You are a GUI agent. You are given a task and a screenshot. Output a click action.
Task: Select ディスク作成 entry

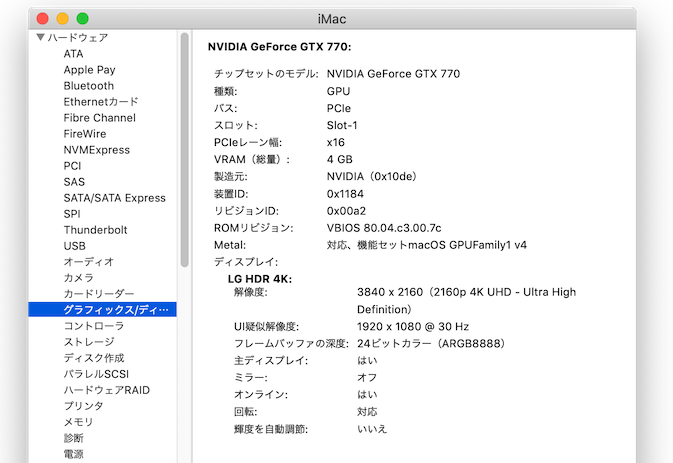point(94,358)
